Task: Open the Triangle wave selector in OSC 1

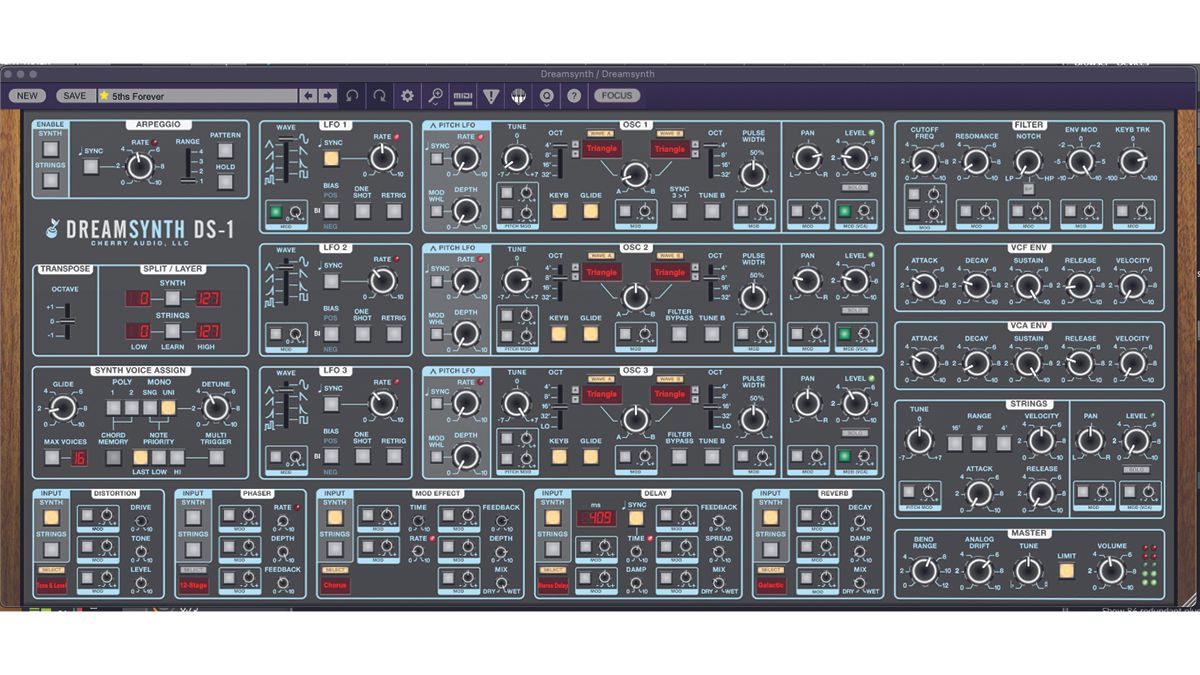Action: click(x=602, y=150)
